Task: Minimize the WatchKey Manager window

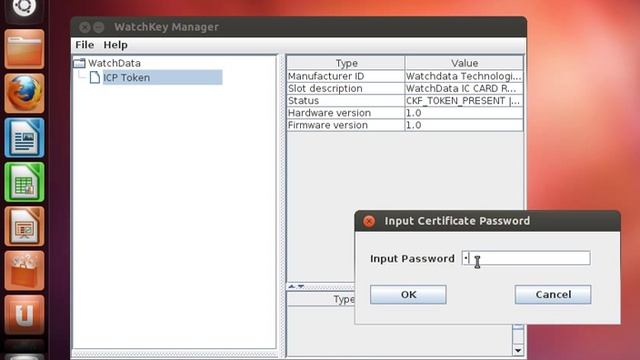Action: (99, 27)
